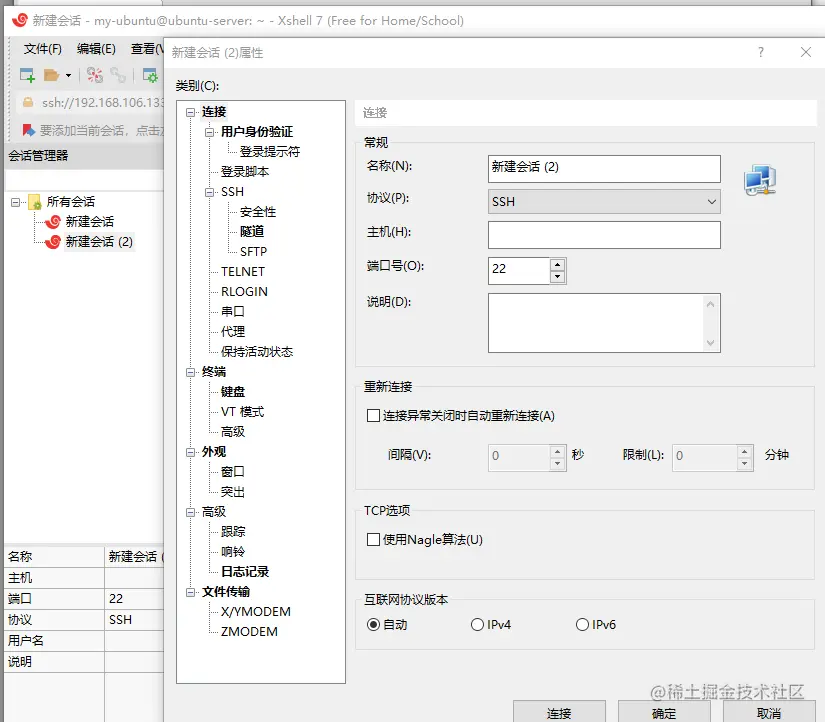Screen dimensions: 825x722
Task: Open the 协议(P) SSH dropdown
Action: (604, 202)
